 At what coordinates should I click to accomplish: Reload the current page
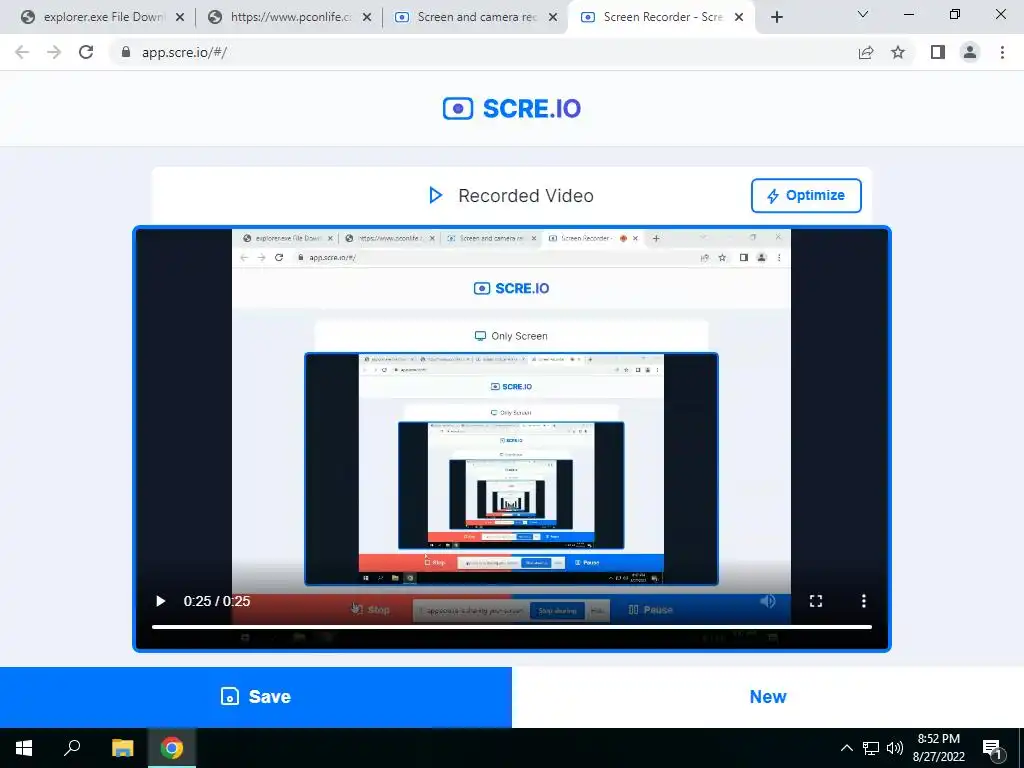tap(86, 52)
